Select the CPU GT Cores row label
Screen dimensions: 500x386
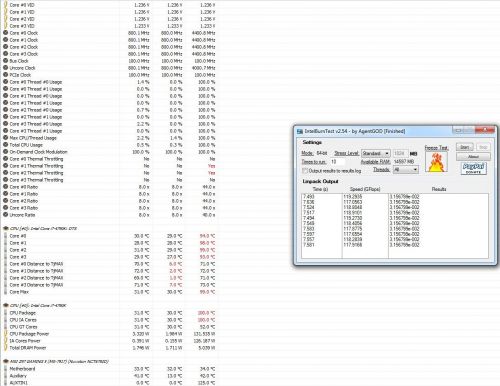(23, 327)
